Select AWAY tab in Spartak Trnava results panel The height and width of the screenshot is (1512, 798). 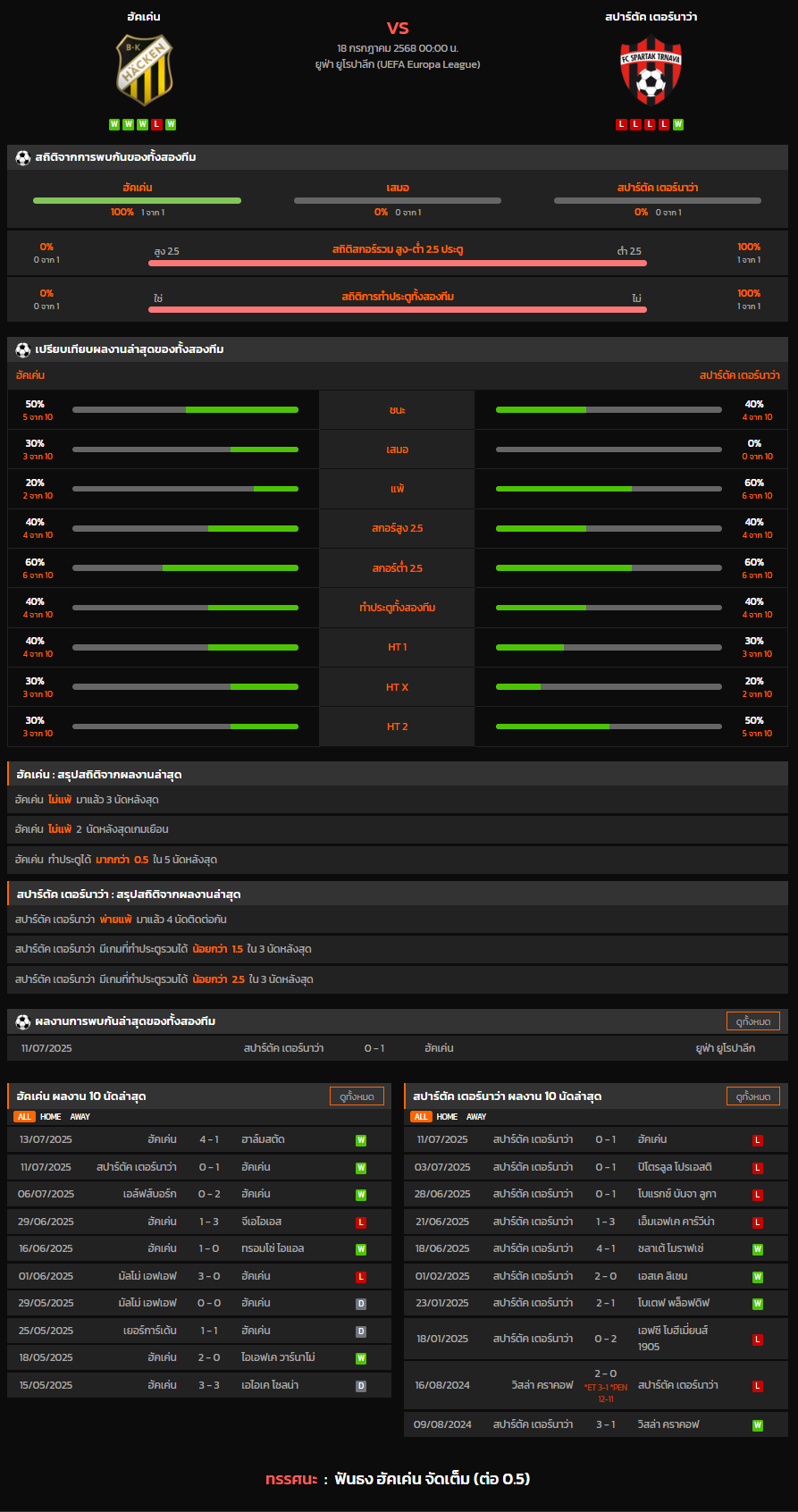477,1117
